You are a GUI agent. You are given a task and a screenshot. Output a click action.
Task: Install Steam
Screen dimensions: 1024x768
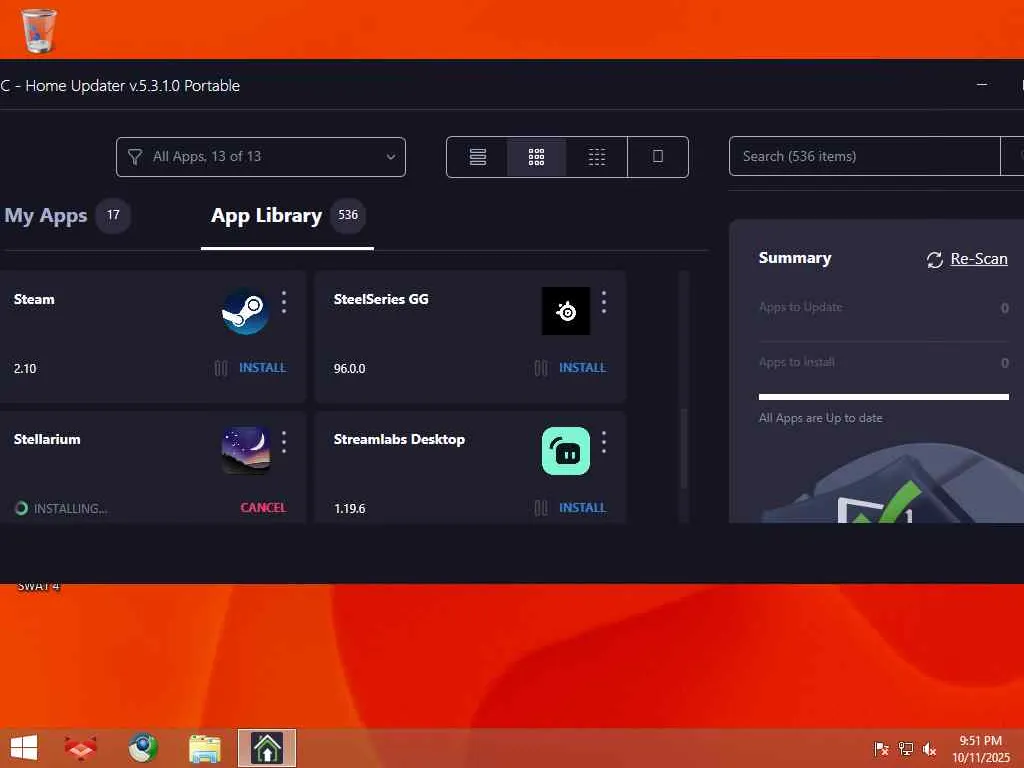pos(263,368)
